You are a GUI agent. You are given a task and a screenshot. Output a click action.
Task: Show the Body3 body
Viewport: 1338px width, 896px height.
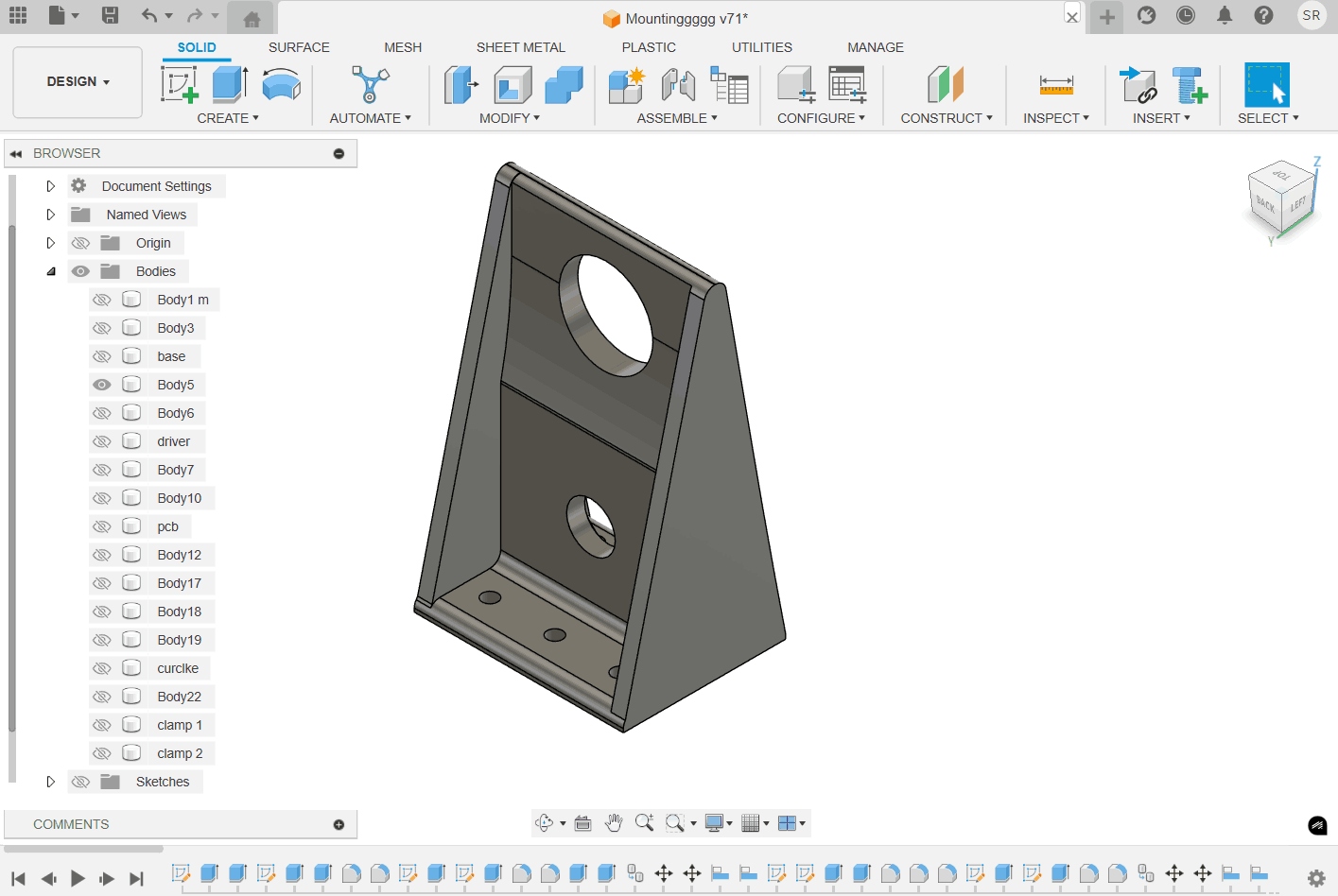102,328
